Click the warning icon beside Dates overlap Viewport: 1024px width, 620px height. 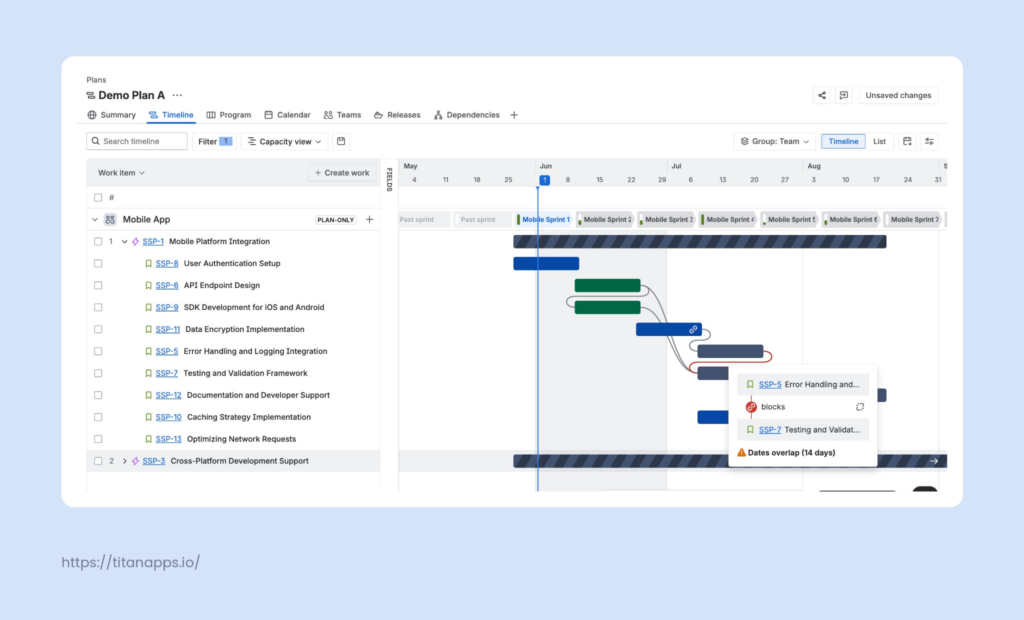click(741, 453)
